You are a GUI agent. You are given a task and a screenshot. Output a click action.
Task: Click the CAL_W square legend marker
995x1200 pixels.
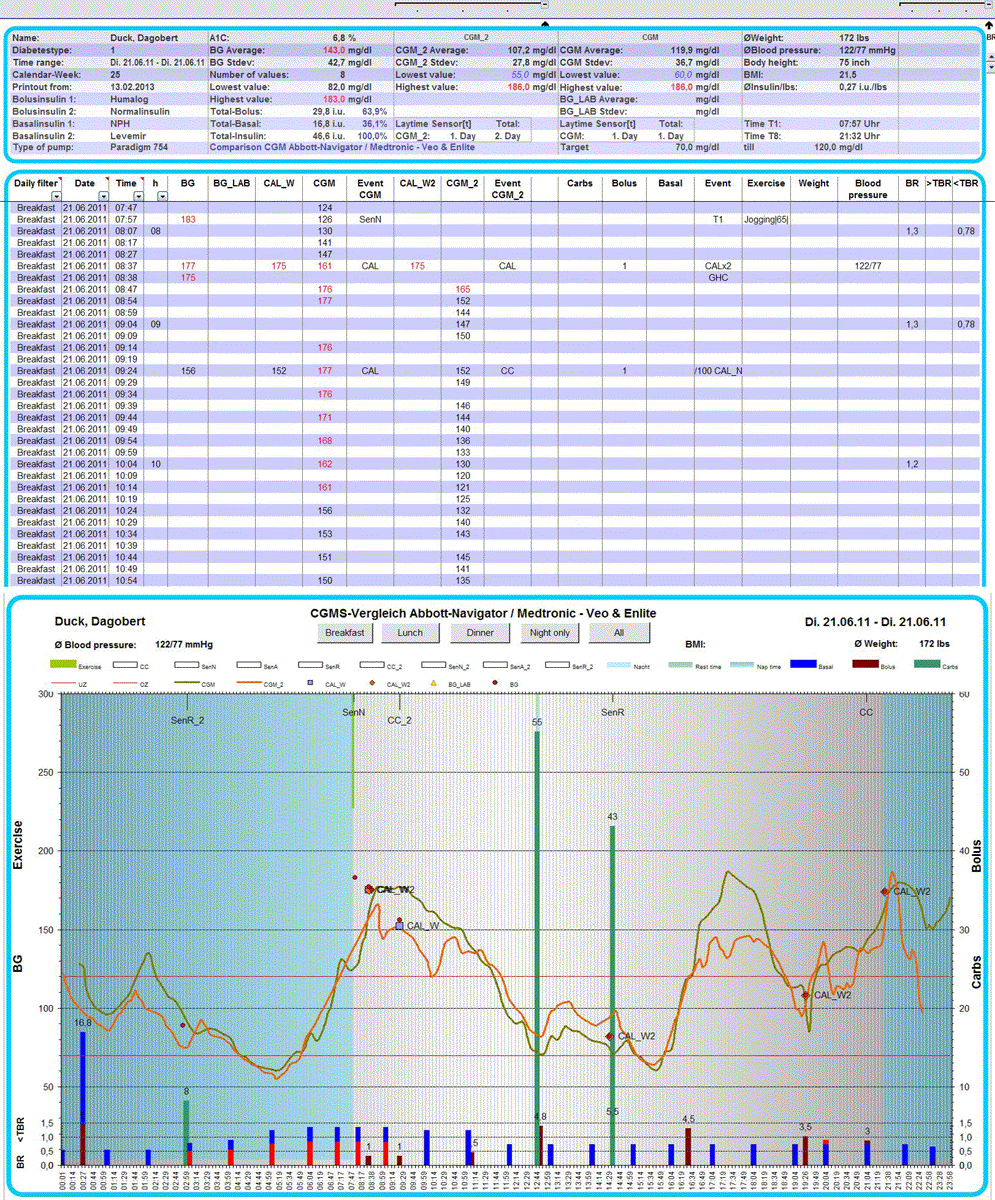(x=311, y=682)
